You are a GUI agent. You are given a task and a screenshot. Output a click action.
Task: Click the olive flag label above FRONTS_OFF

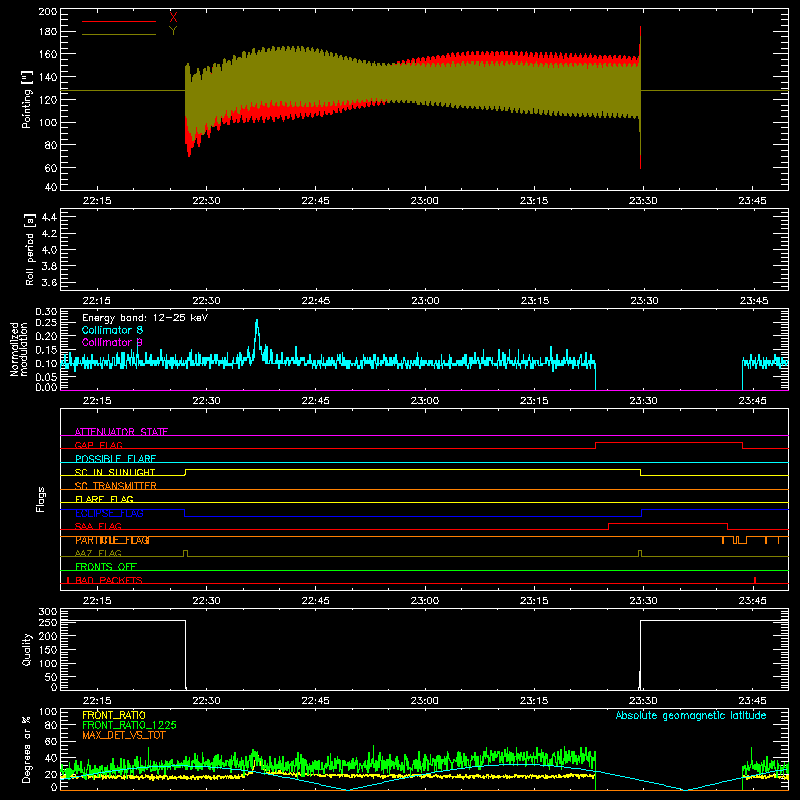point(98,554)
